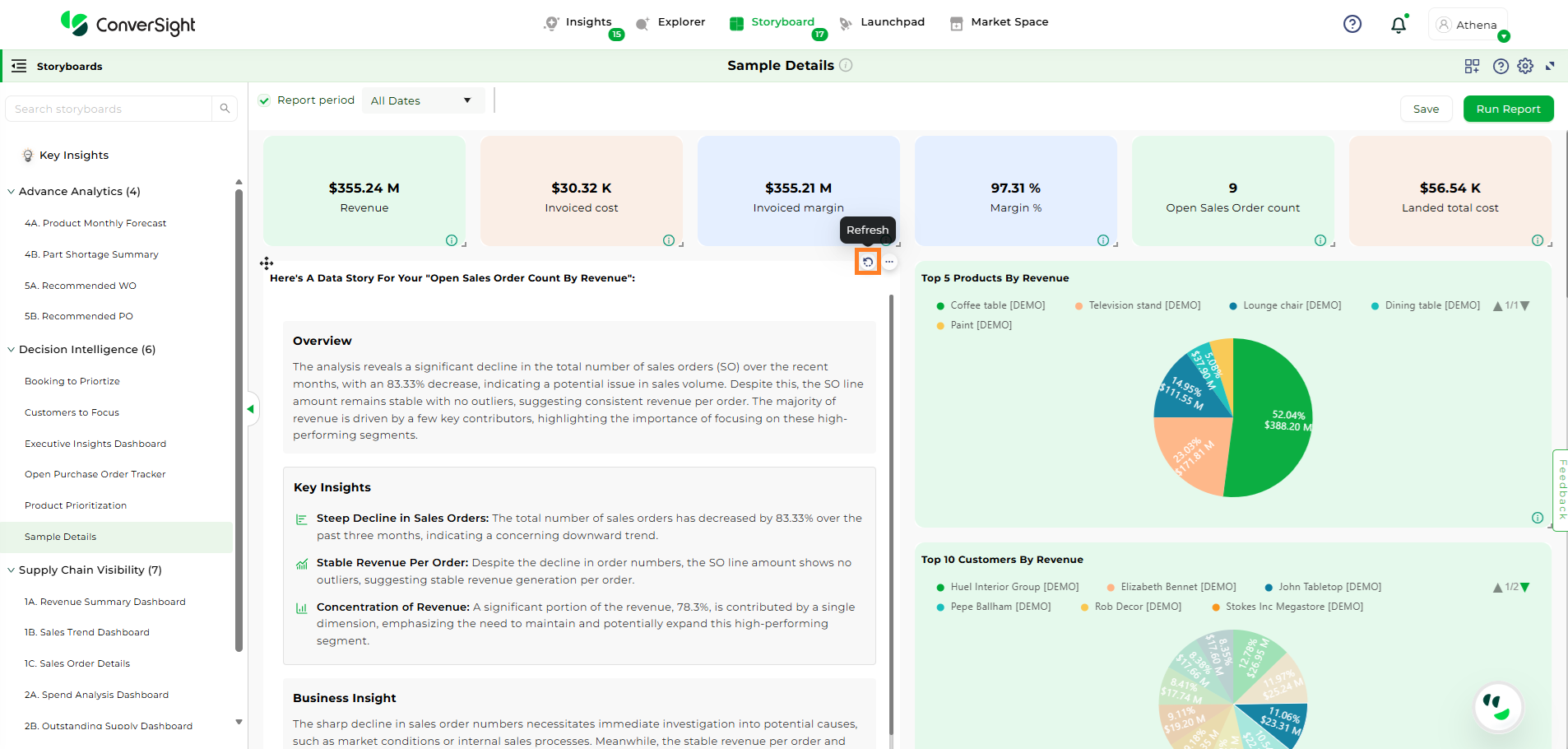Collapse the Advance Analytics section

12,192
